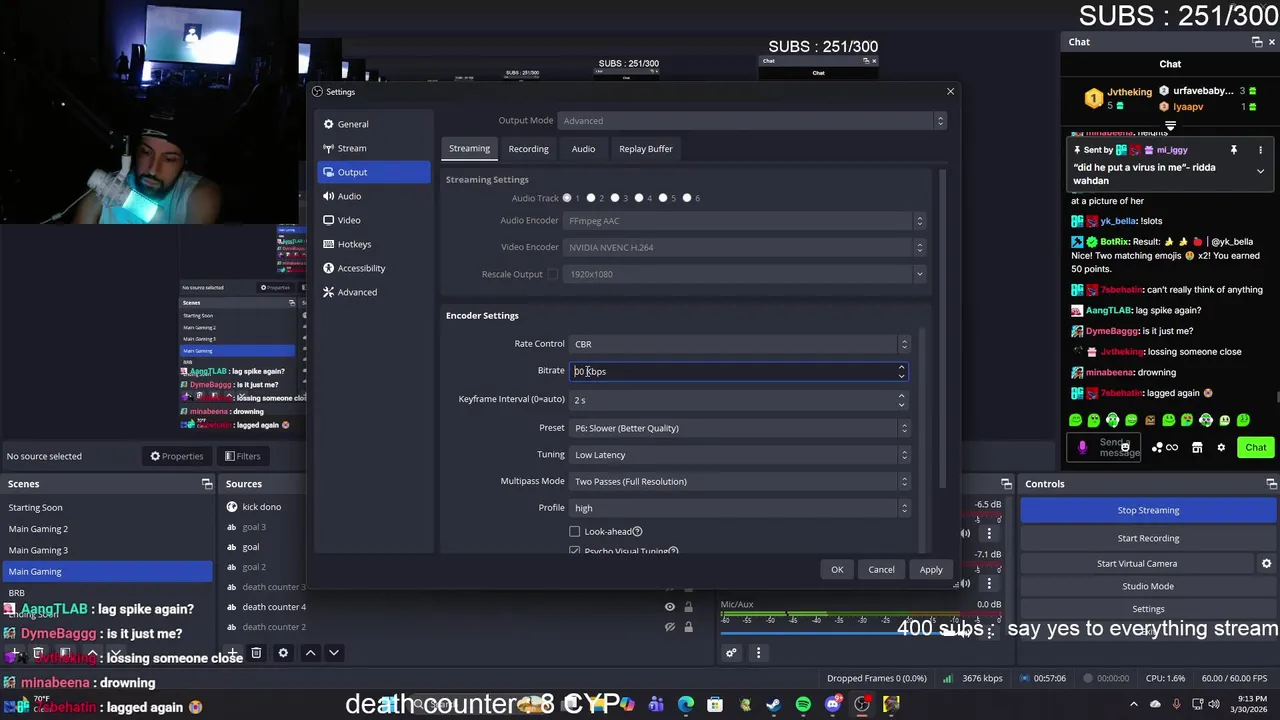Toggle visibility of death counter 4 source
This screenshot has width=1280, height=720.
point(670,607)
